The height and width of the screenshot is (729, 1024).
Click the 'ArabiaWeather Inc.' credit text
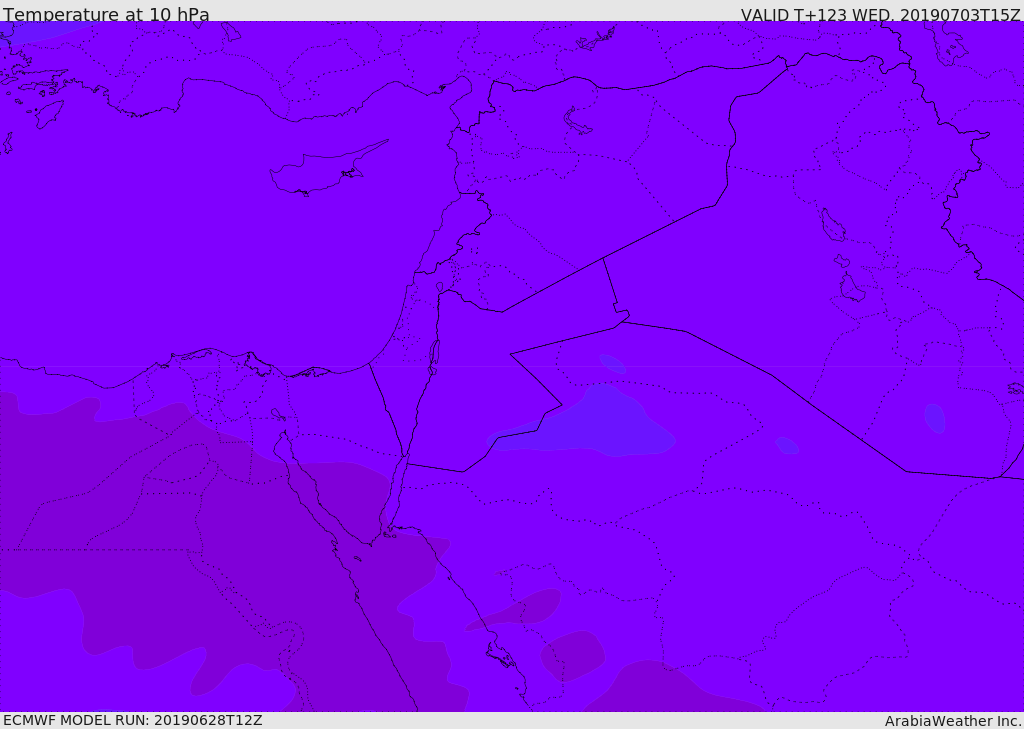click(x=953, y=721)
